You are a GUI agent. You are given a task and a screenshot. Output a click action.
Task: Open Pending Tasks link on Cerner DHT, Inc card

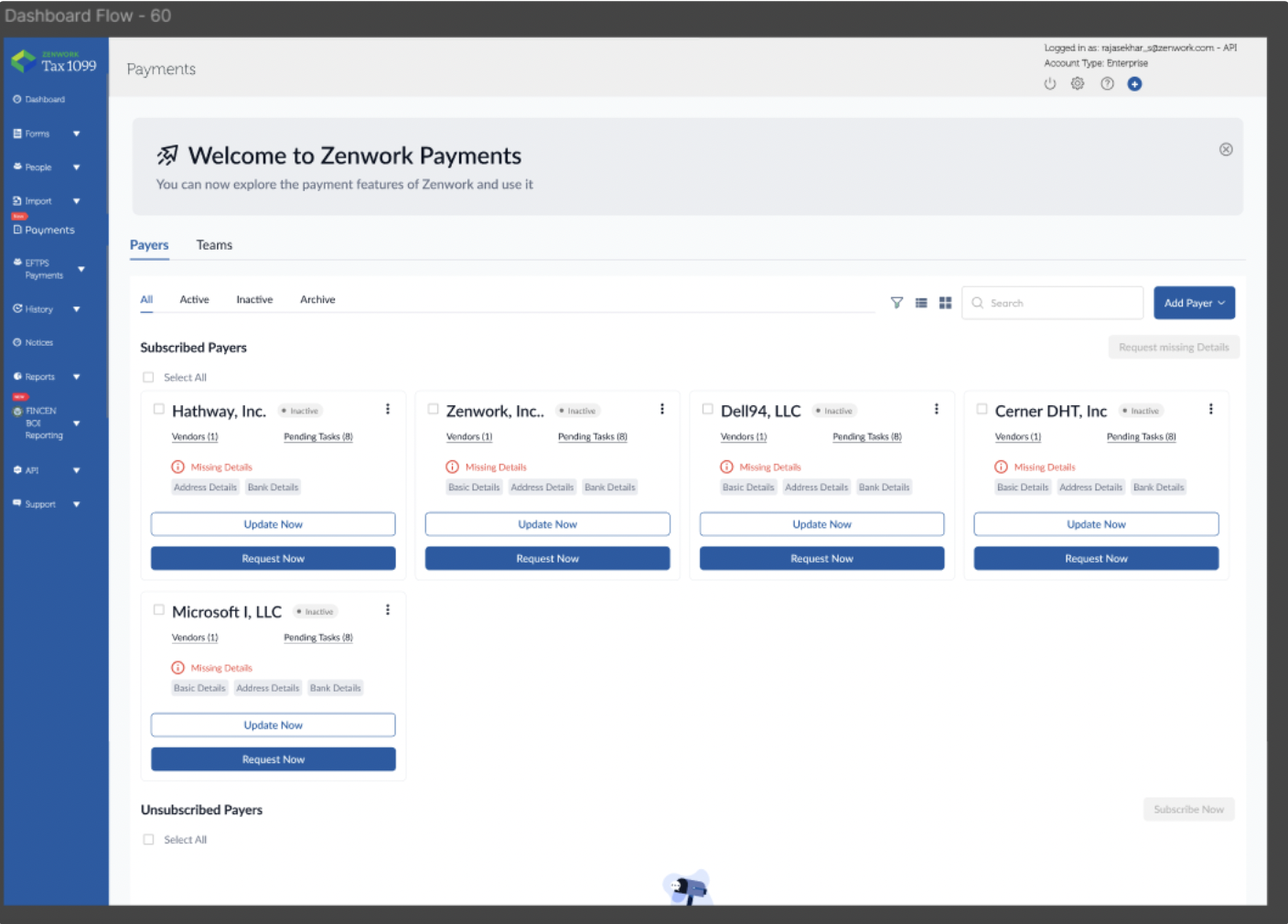click(1141, 436)
